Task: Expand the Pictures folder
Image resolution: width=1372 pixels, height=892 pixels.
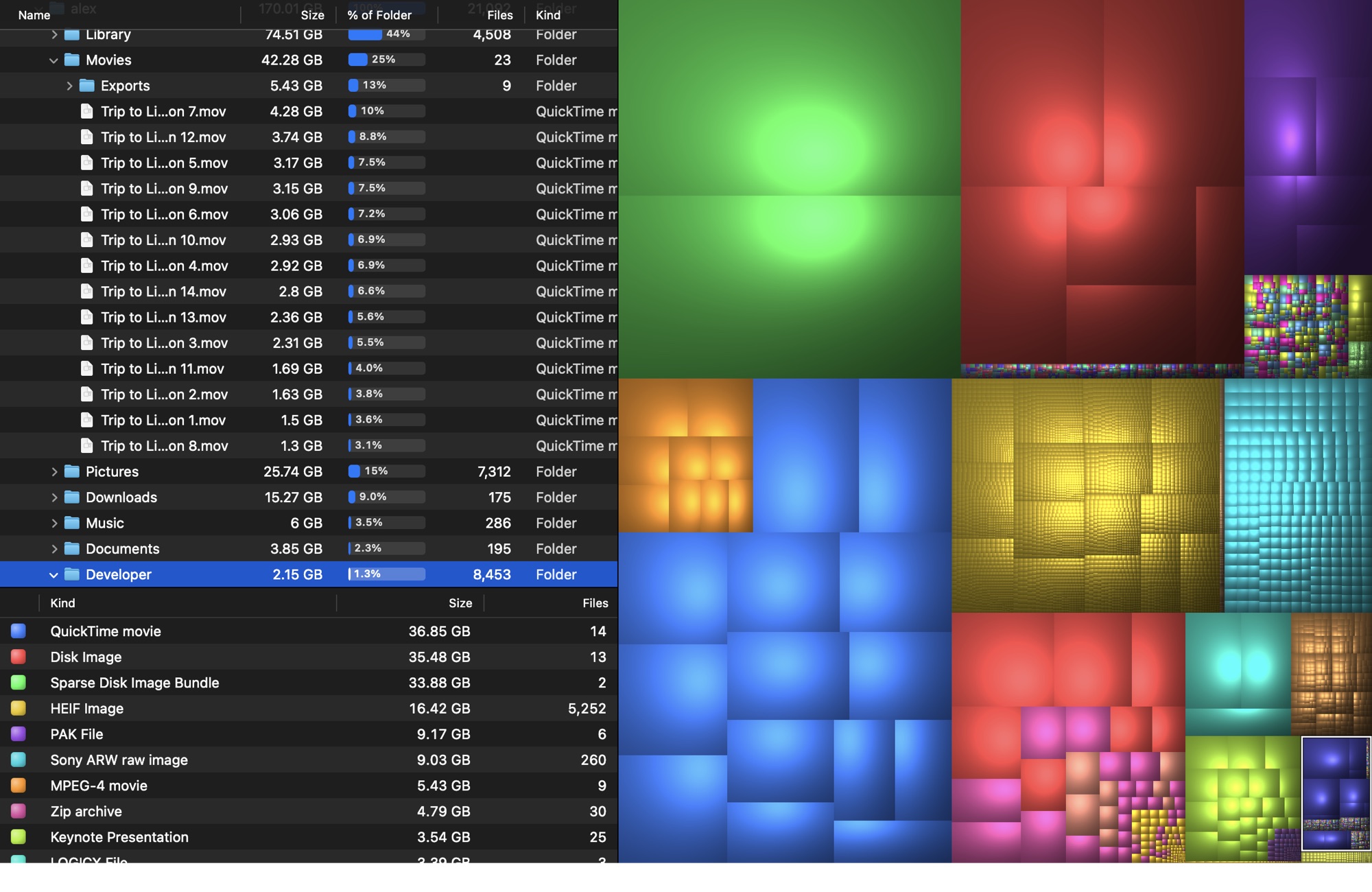Action: 54,471
